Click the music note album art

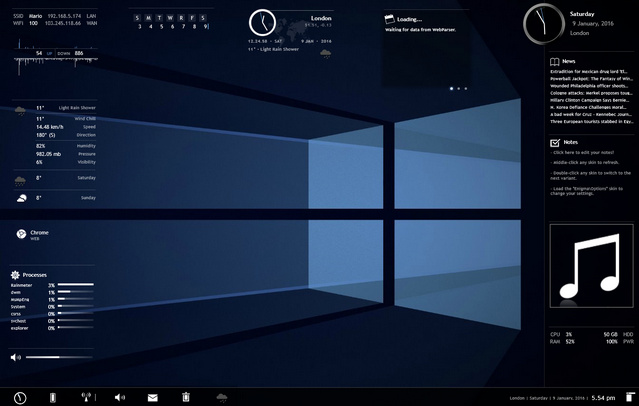[x=591, y=266]
